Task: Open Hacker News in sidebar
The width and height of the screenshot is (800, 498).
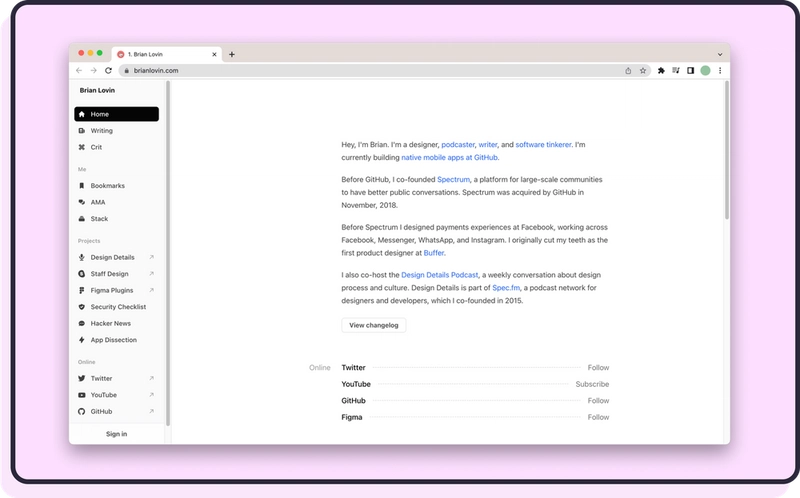Action: pyautogui.click(x=116, y=323)
